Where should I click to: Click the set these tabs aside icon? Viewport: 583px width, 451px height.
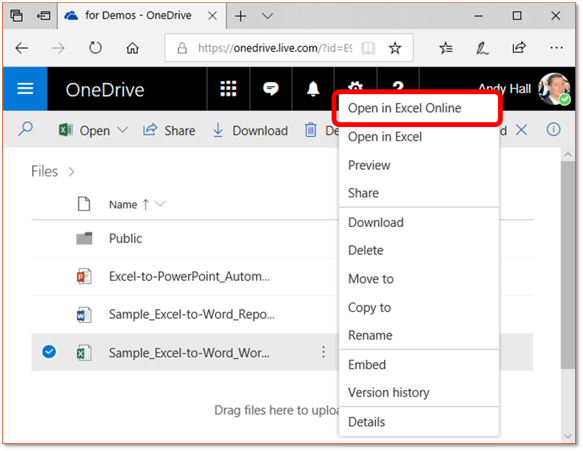tap(44, 16)
